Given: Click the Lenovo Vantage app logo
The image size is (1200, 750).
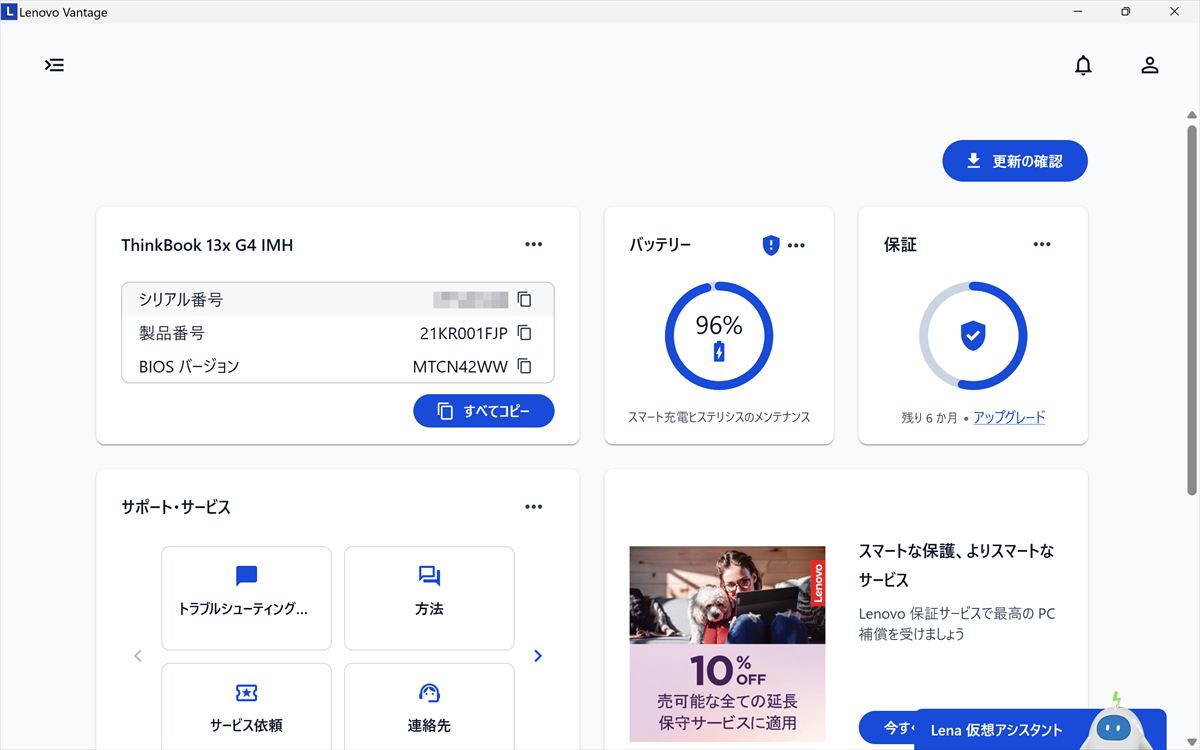Looking at the screenshot, I should pyautogui.click(x=10, y=12).
